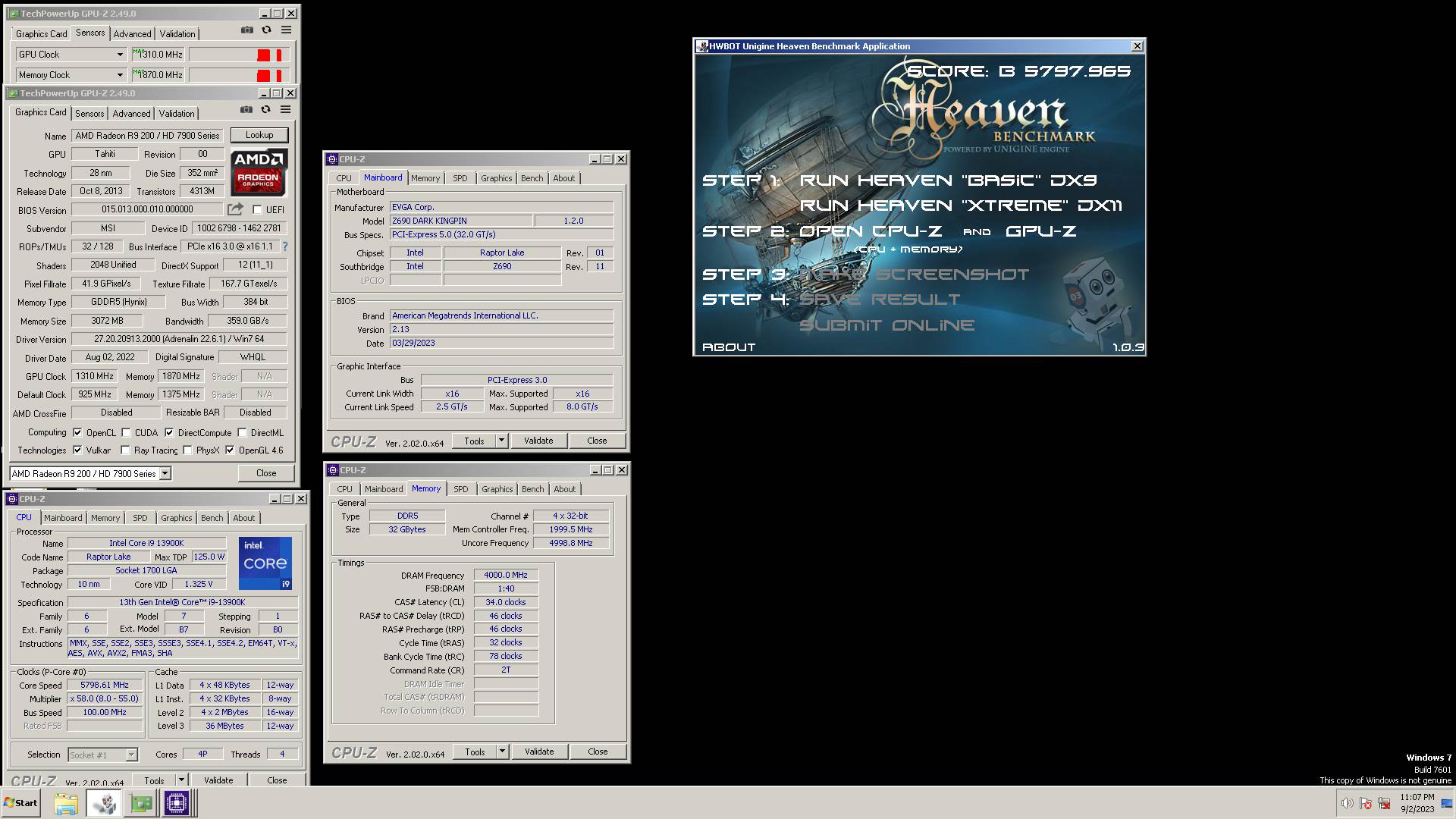Viewport: 1456px width, 819px height.
Task: Click Run Heaven "Xtreme" DX11
Action: pyautogui.click(x=960, y=206)
